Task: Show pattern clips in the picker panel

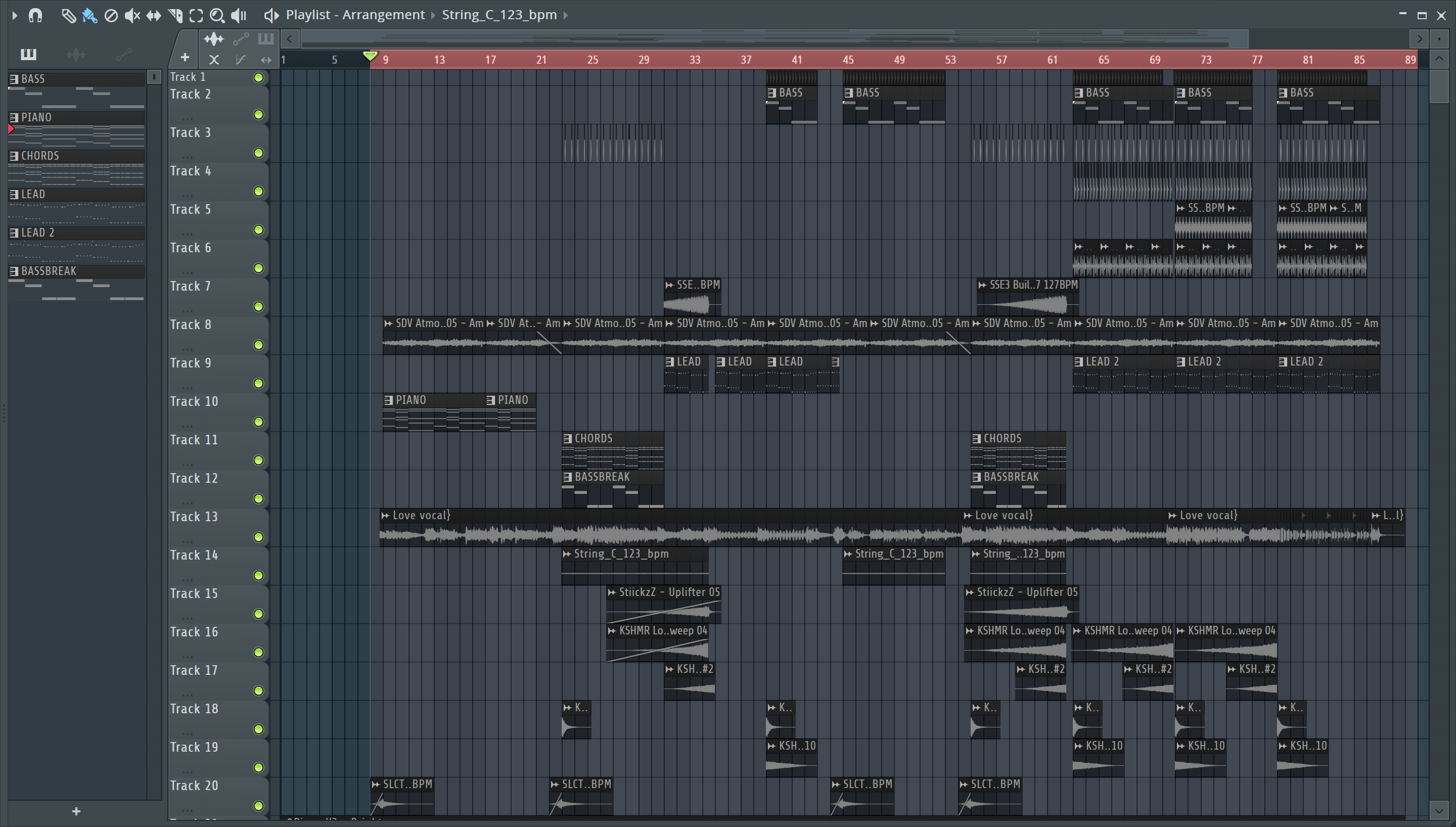Action: pyautogui.click(x=28, y=54)
